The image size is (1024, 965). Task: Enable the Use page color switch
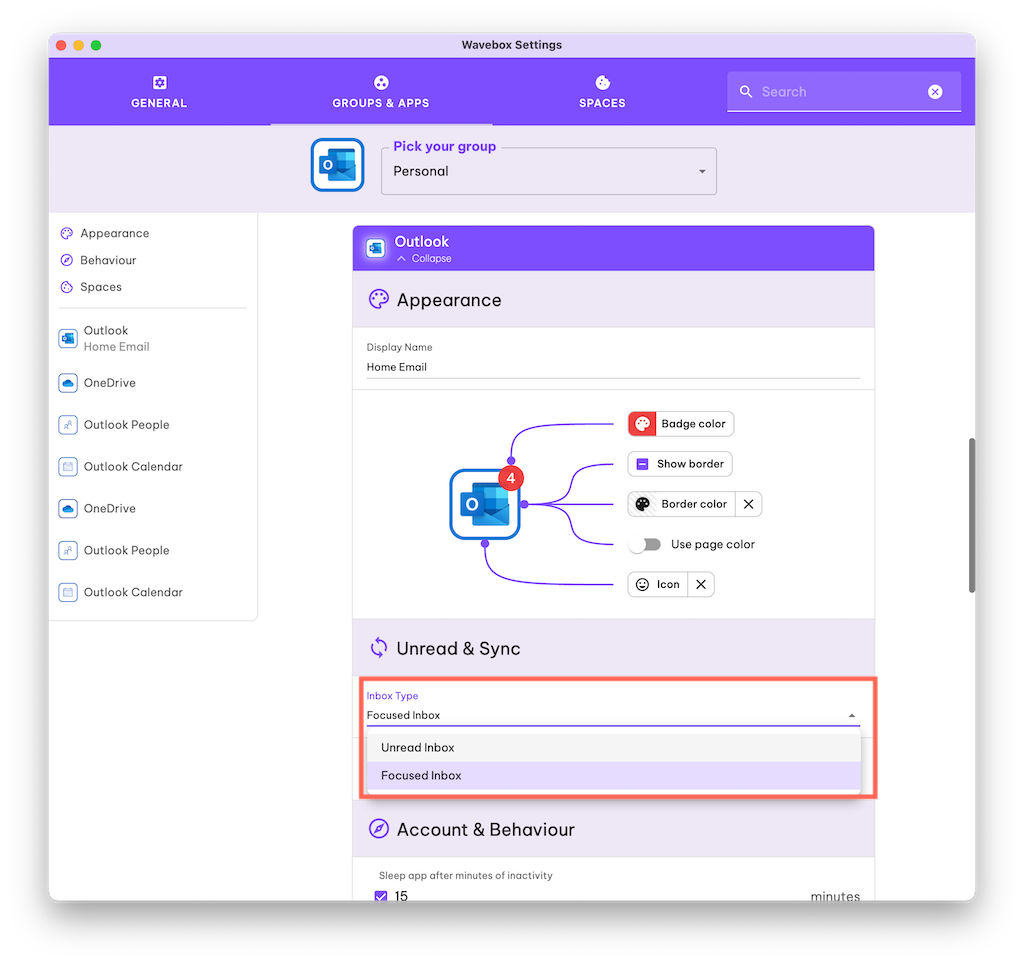[x=645, y=545]
